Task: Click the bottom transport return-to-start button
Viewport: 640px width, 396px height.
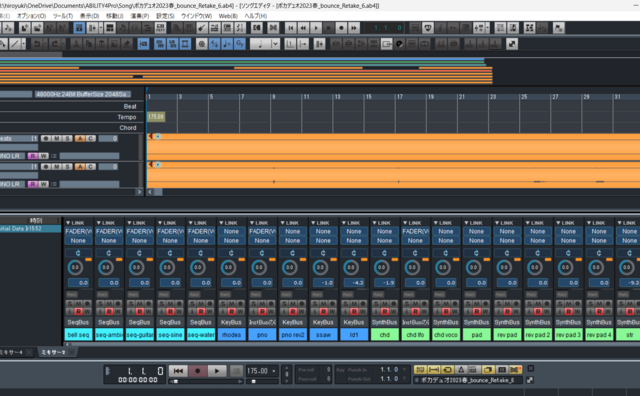Action: pos(178,371)
